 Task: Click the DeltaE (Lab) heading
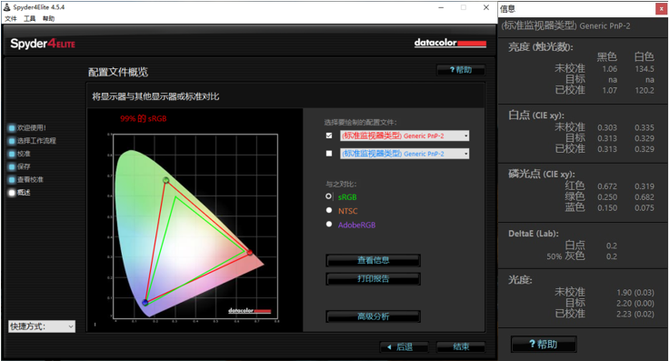click(533, 233)
